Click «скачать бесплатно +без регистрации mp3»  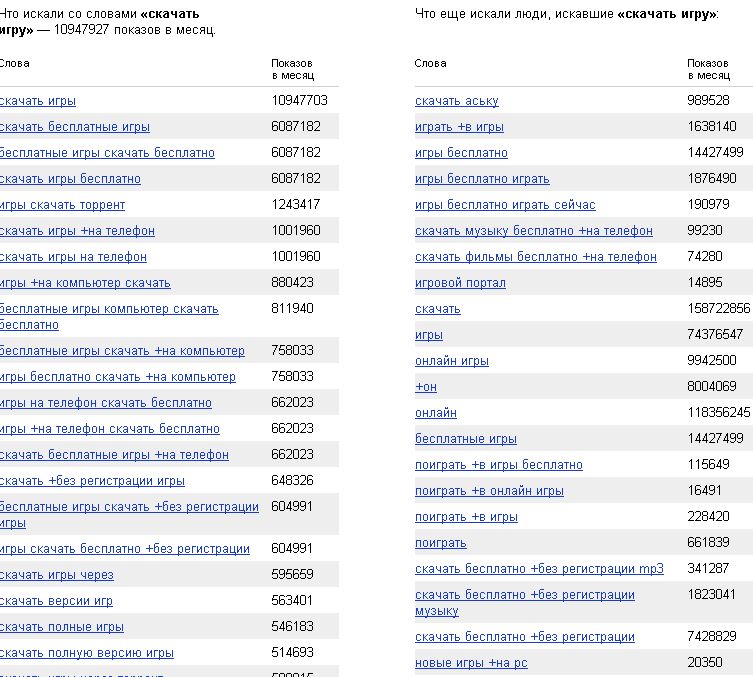pos(539,568)
